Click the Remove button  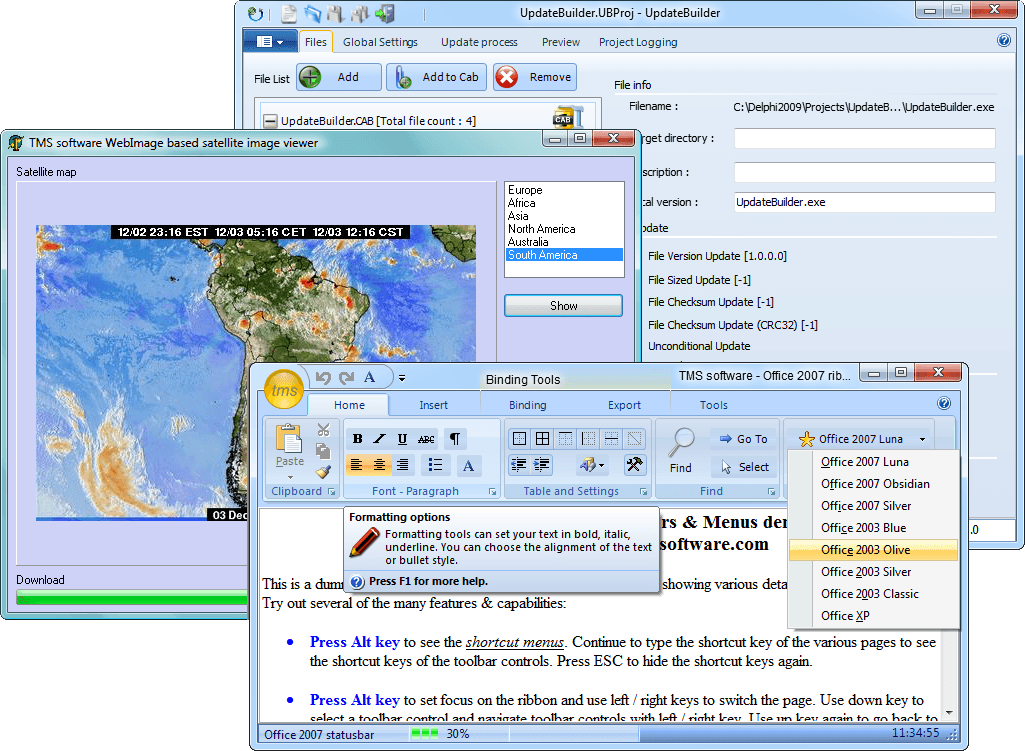tap(535, 77)
